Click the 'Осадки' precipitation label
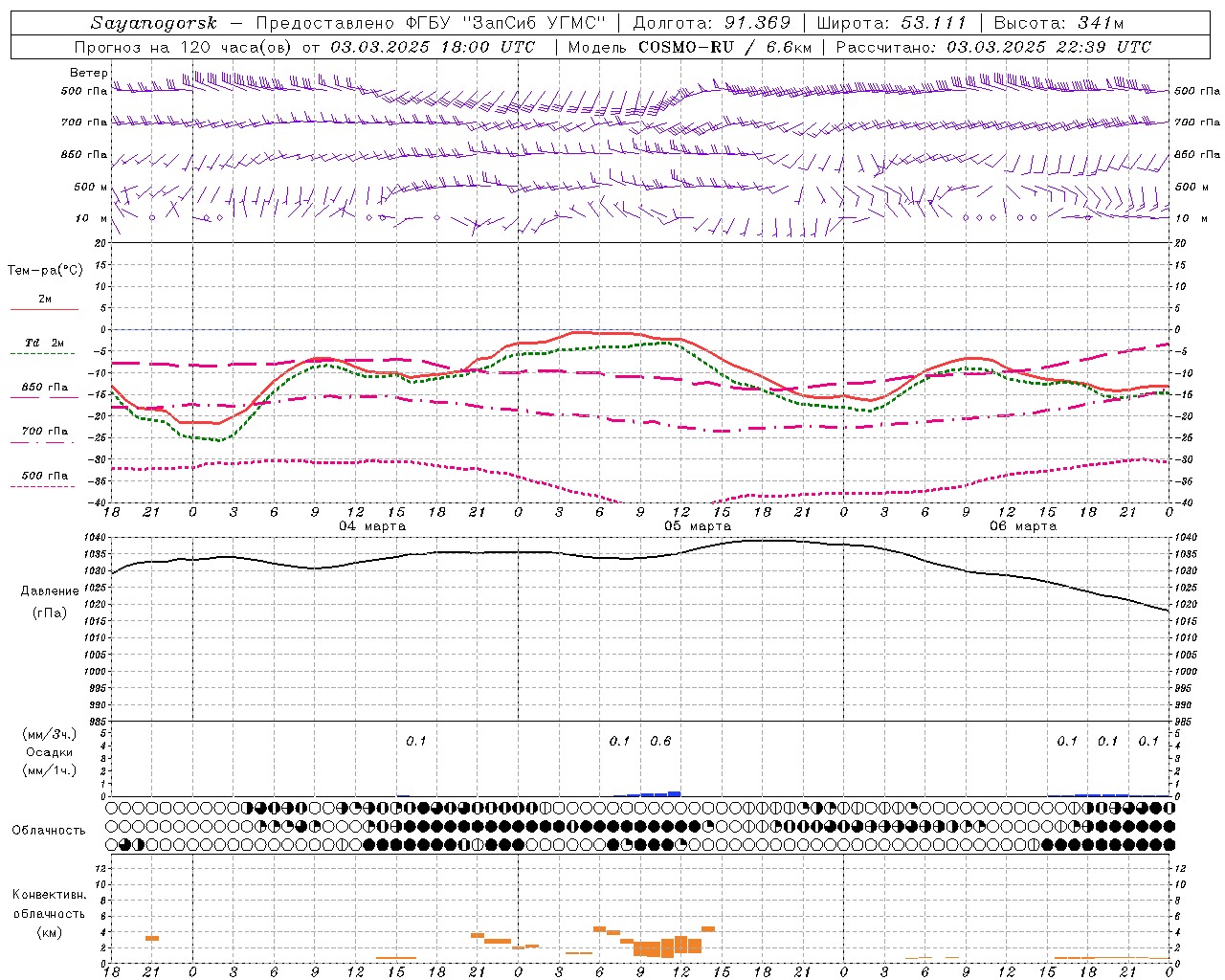Screen dimensions: 1225x980 click(x=50, y=752)
